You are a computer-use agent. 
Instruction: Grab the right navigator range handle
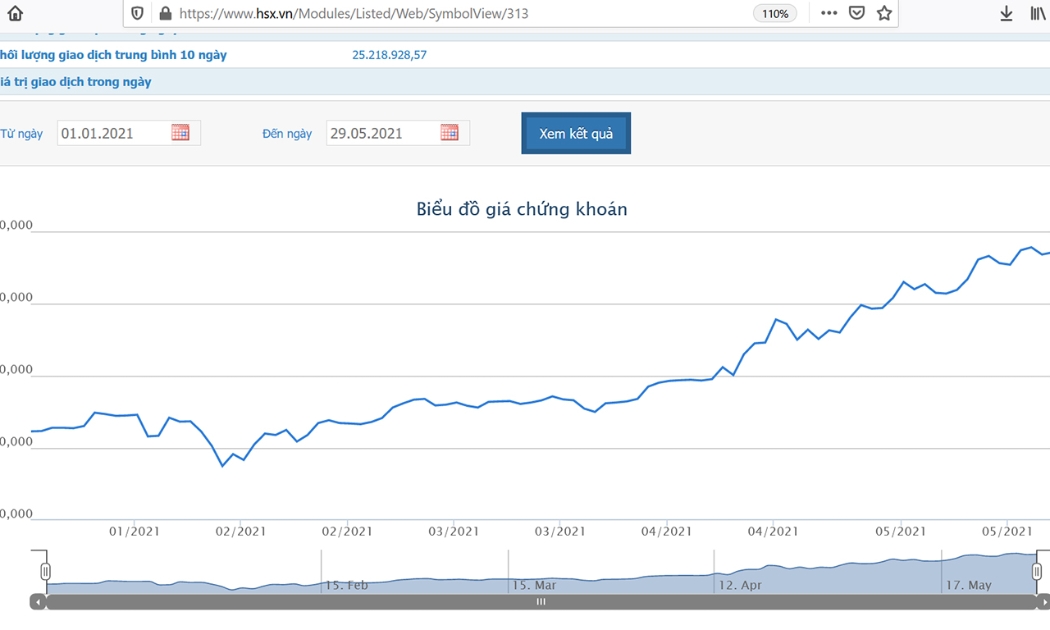pyautogui.click(x=1037, y=571)
